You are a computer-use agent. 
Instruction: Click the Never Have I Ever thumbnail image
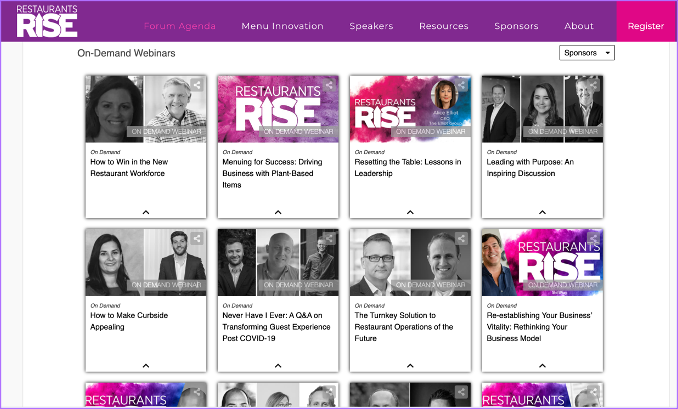pos(278,262)
